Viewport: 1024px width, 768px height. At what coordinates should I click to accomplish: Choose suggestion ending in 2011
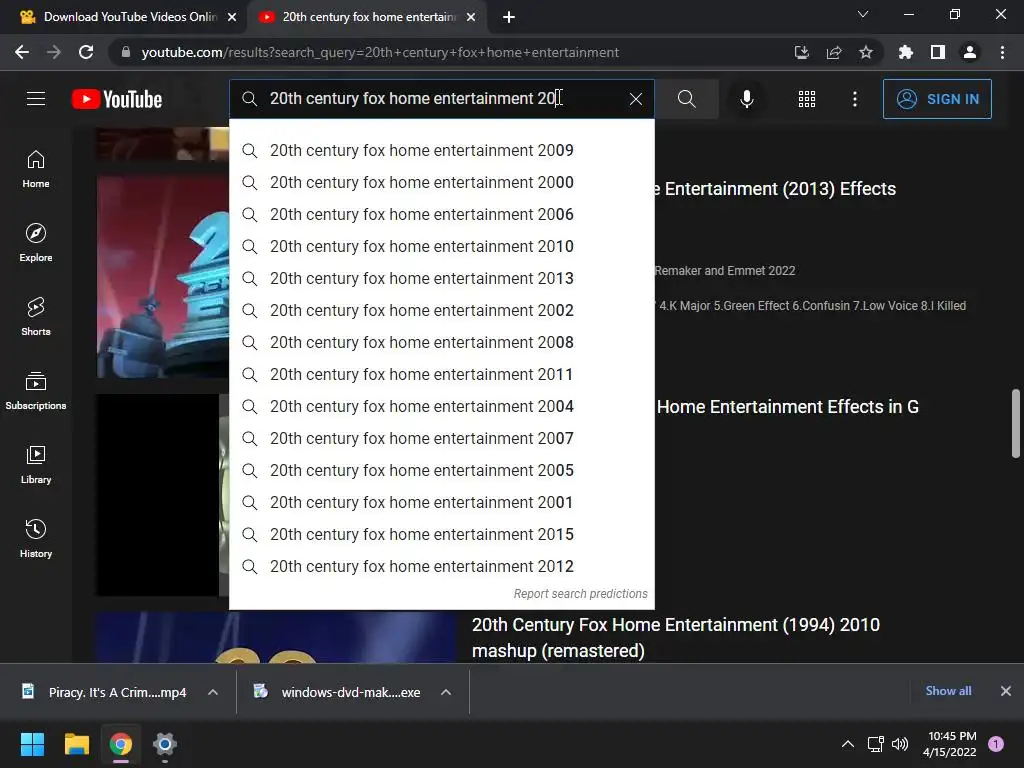click(x=441, y=374)
